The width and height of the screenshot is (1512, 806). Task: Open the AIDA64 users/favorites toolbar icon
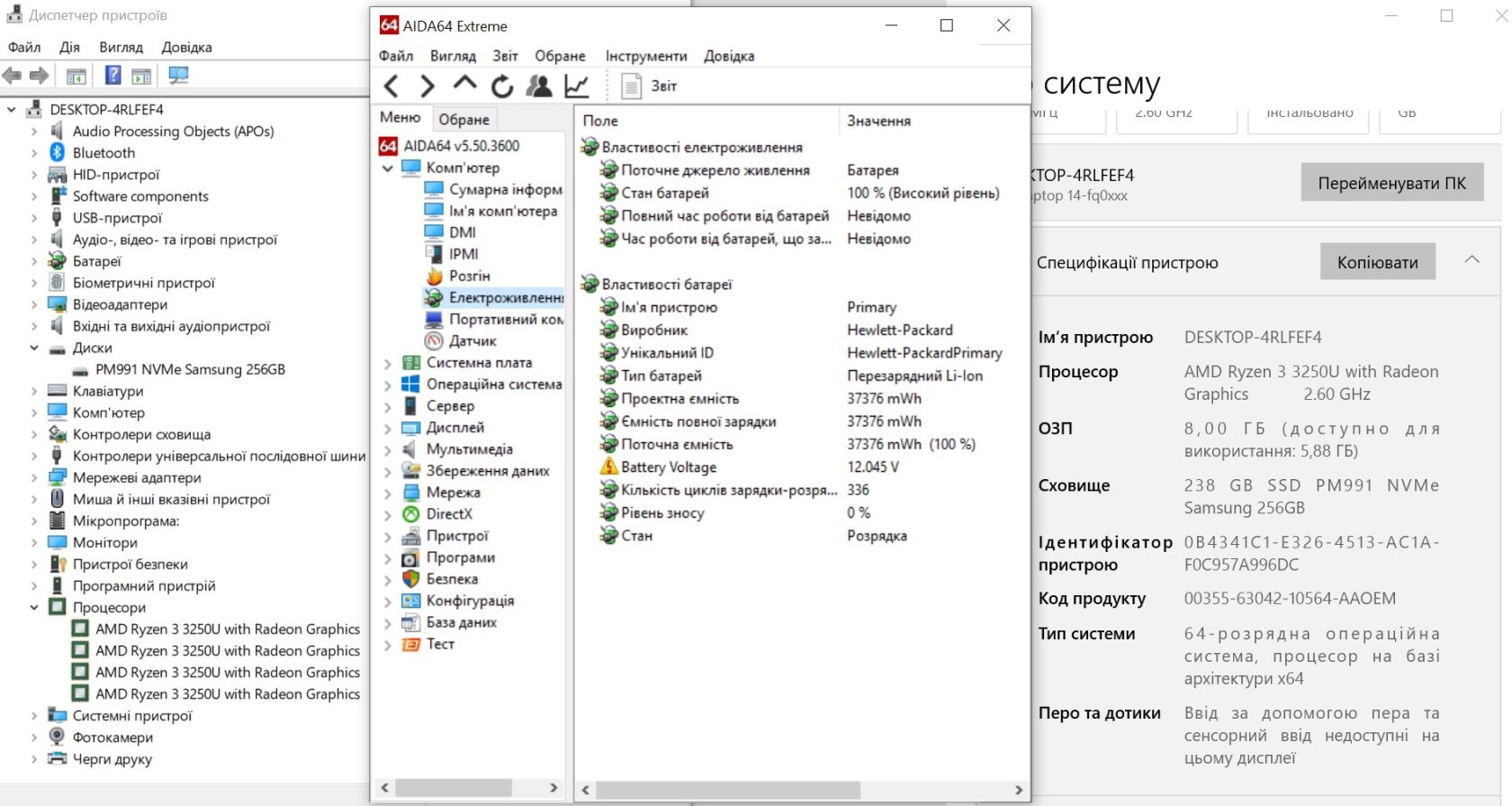(539, 86)
